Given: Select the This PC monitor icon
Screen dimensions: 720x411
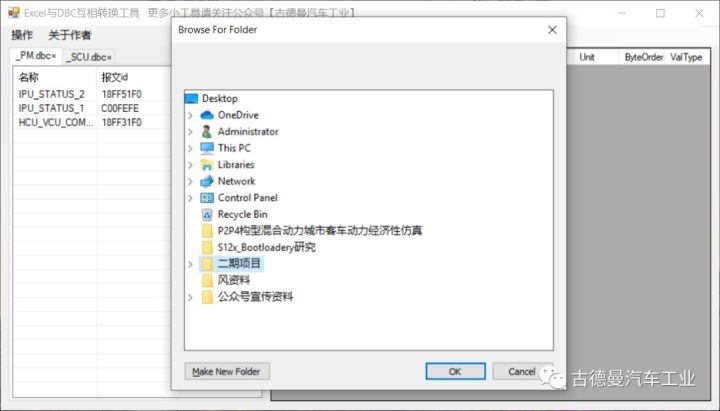Looking at the screenshot, I should coord(207,148).
